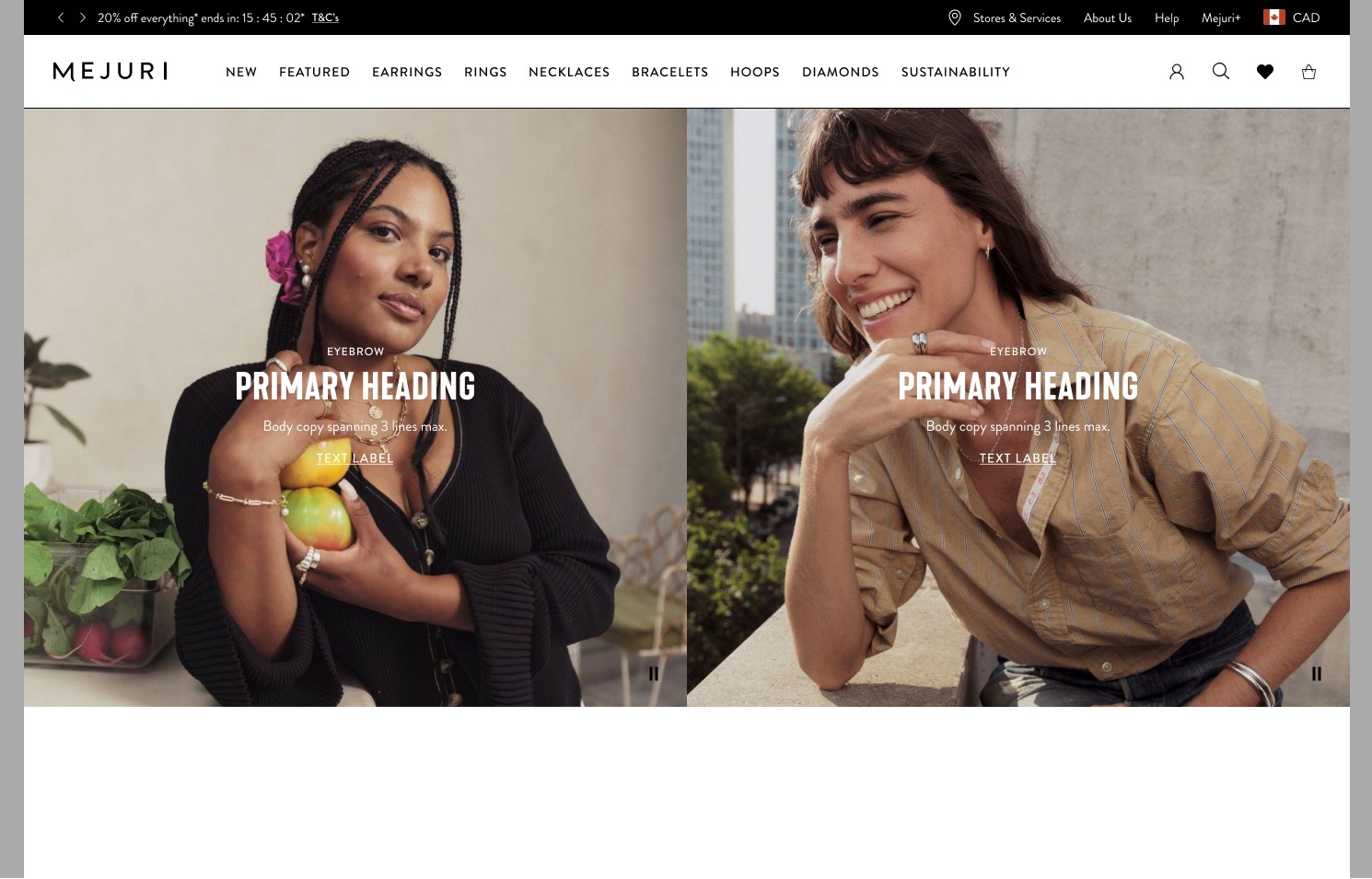Open the account profile icon
Viewport: 1372px width, 879px height.
(1177, 72)
